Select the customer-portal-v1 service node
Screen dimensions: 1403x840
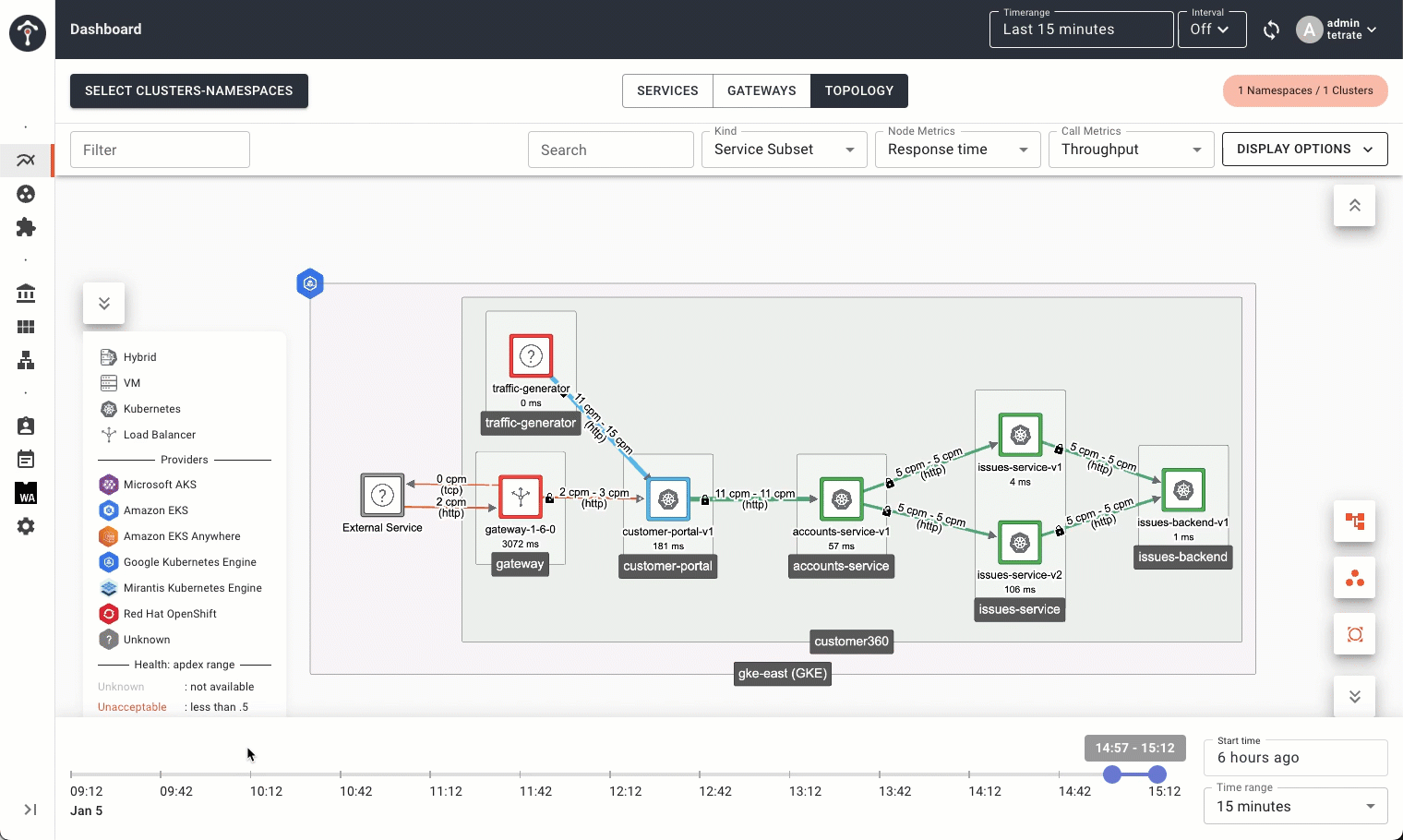[x=667, y=499]
